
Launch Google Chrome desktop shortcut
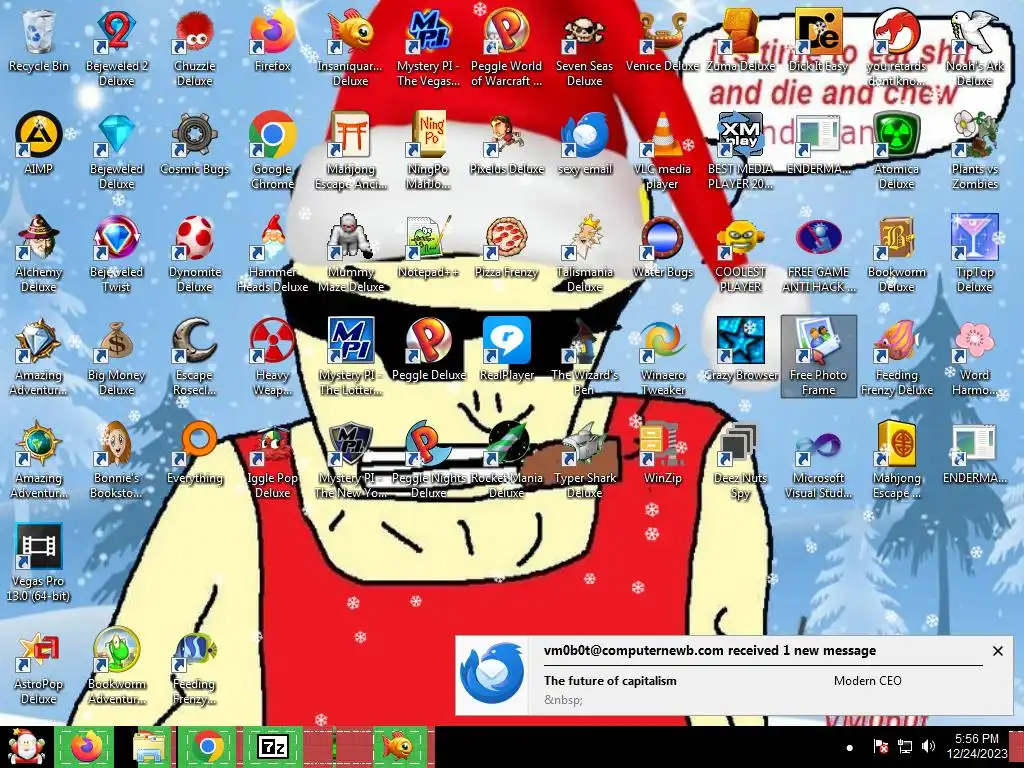point(272,150)
